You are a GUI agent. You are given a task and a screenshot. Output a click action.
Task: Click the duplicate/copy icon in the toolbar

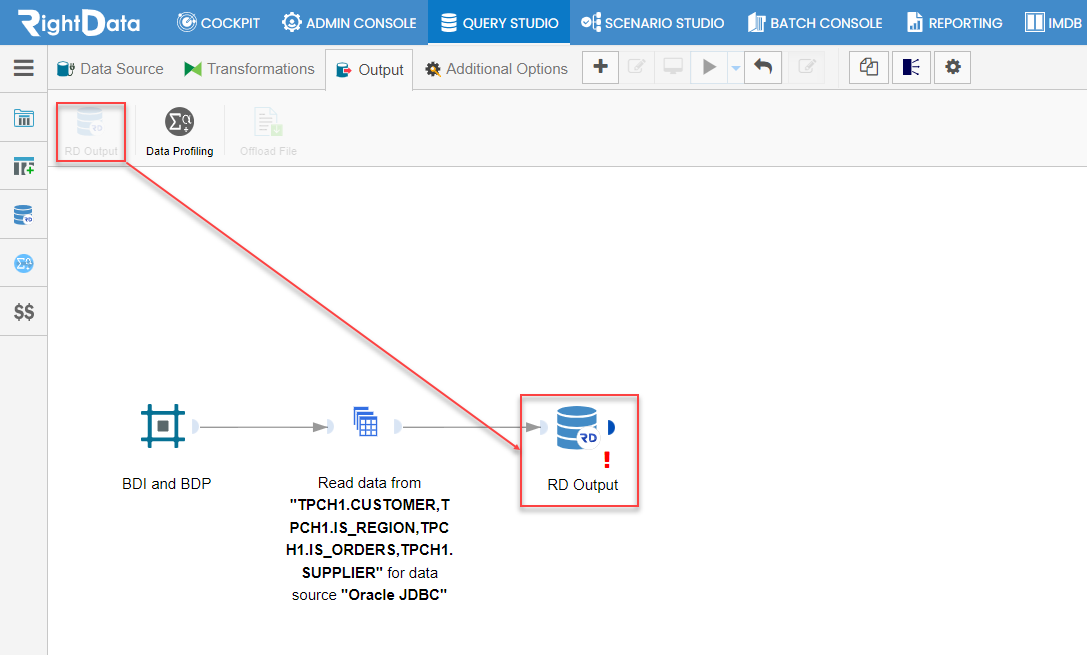coord(868,67)
